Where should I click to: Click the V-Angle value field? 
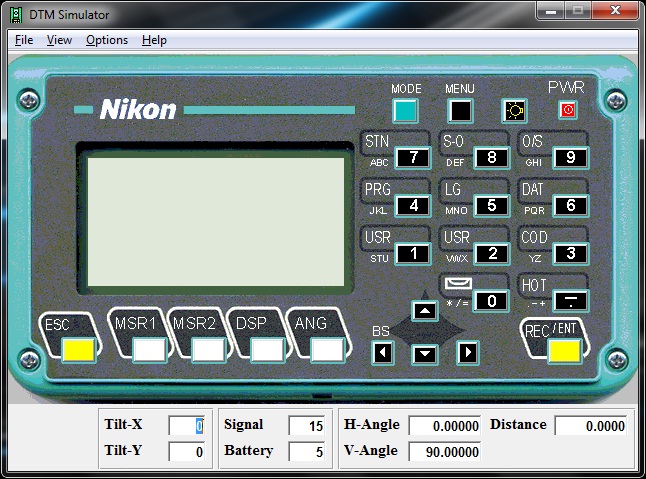[x=445, y=451]
